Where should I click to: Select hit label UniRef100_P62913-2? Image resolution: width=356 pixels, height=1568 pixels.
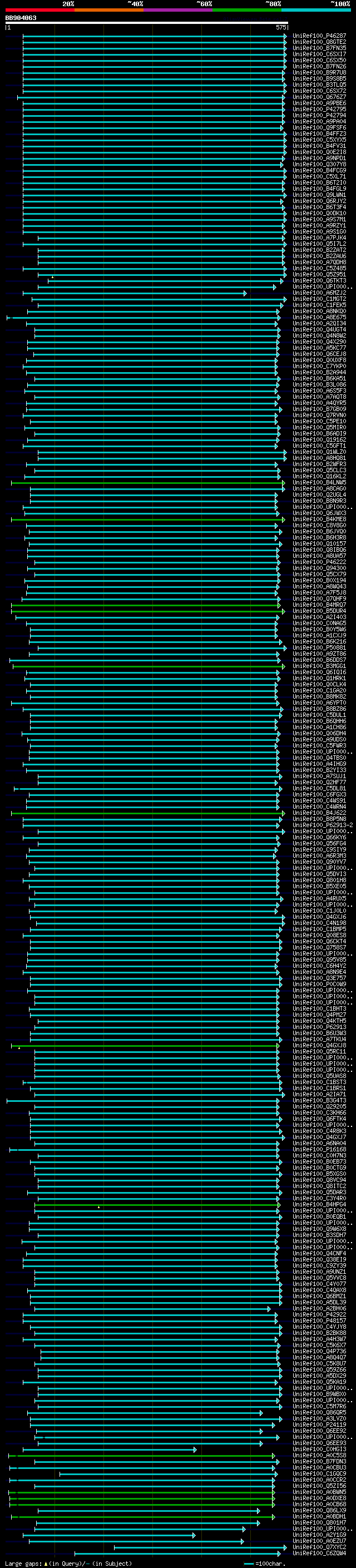click(323, 825)
